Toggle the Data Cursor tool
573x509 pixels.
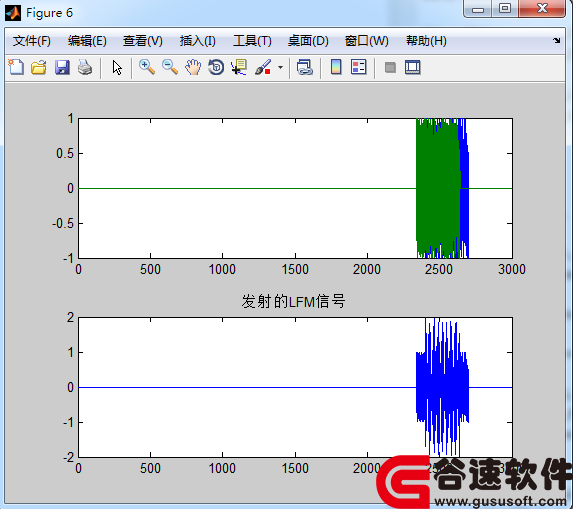239,68
